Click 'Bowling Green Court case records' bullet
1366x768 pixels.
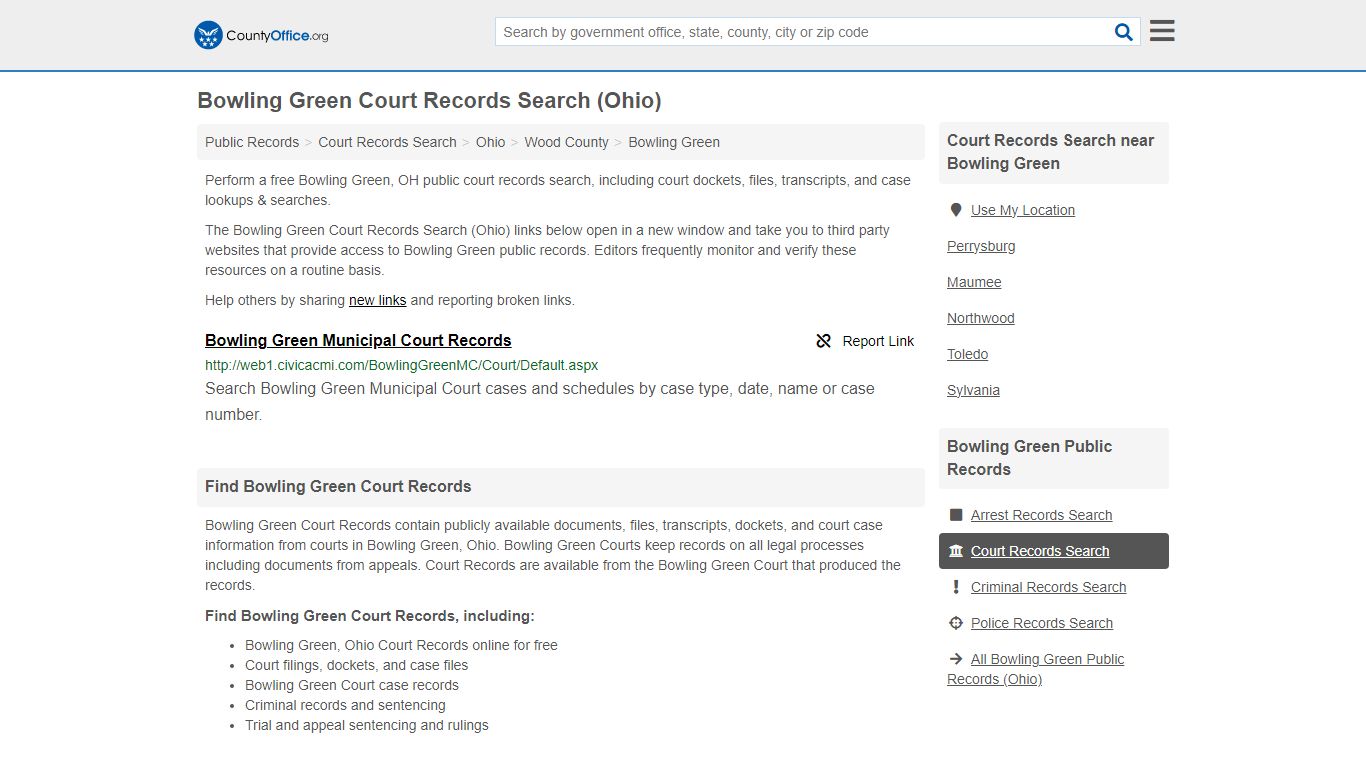click(352, 685)
